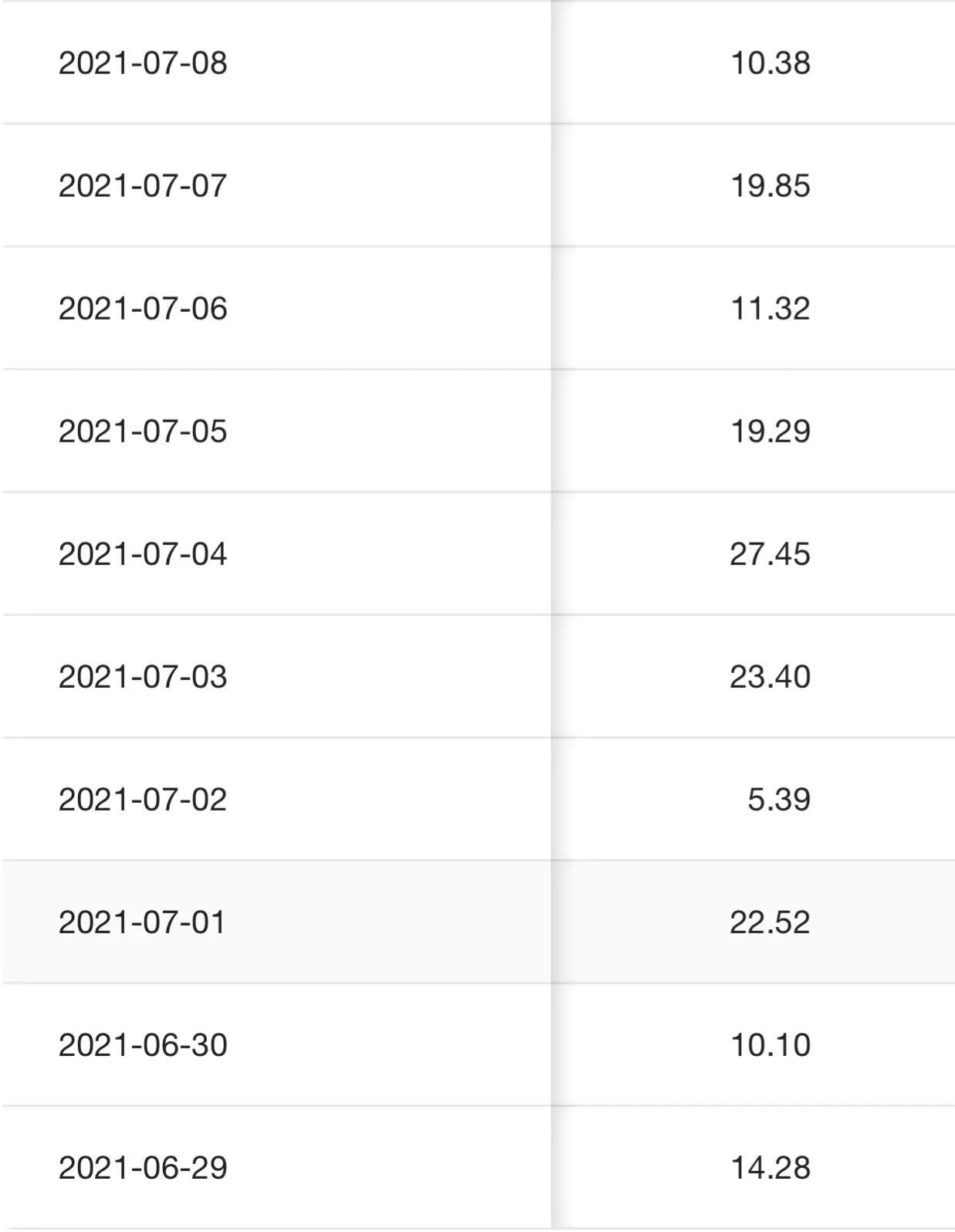Select the 2021-06-29 date entry
Screen dimensions: 955x1232
click(x=143, y=1167)
